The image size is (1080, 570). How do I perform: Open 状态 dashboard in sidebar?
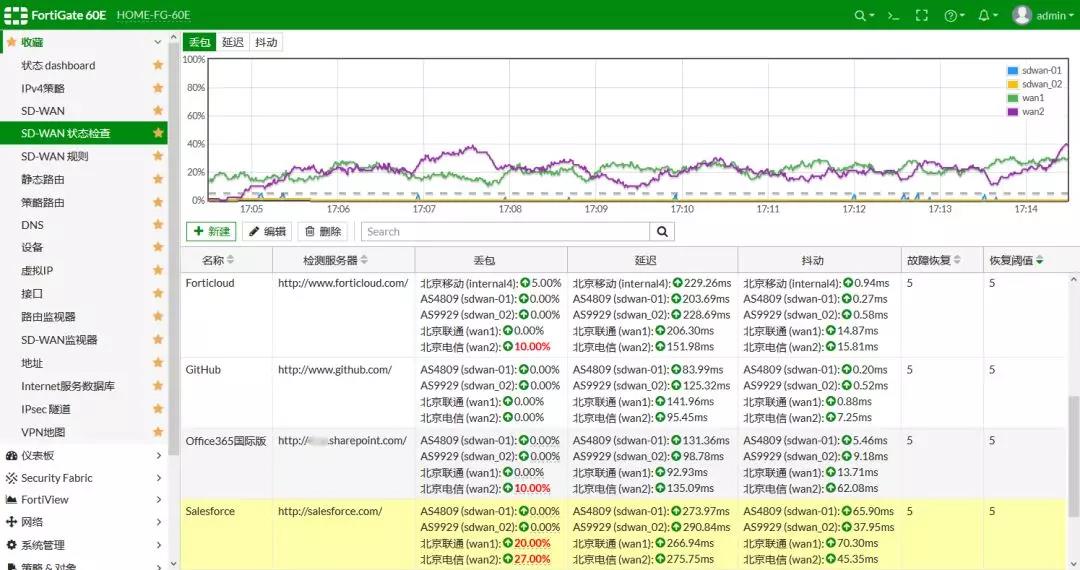point(59,65)
